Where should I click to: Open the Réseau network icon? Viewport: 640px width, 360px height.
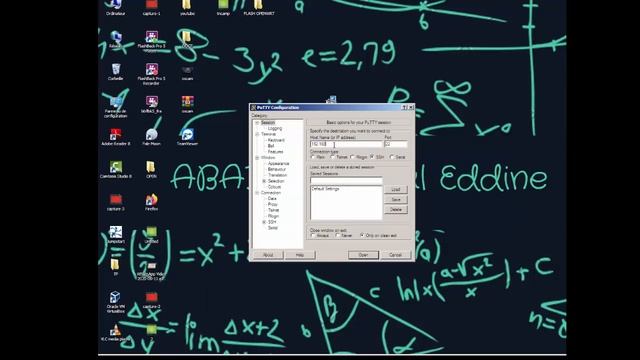click(116, 40)
